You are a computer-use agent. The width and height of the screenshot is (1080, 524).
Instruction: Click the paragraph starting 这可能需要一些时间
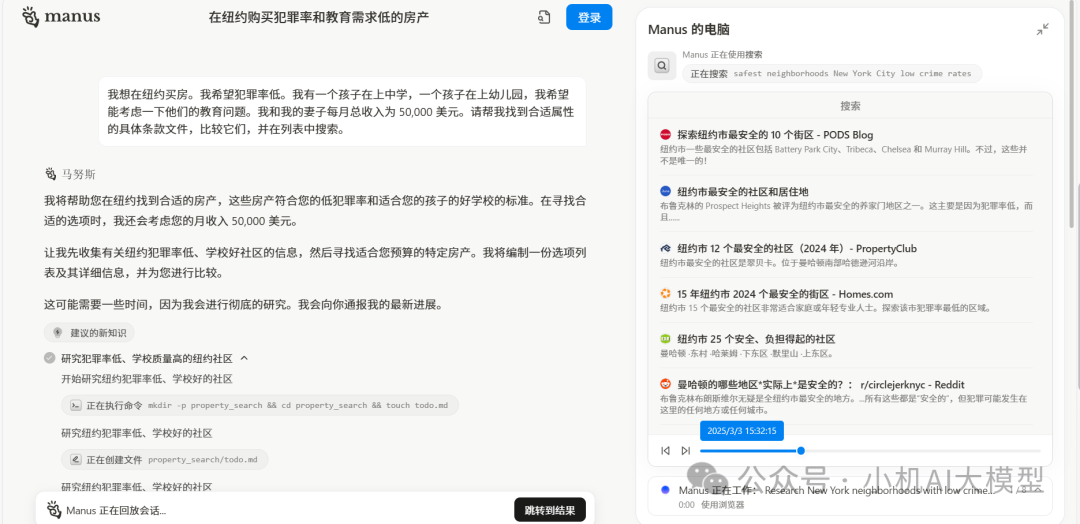pos(244,304)
